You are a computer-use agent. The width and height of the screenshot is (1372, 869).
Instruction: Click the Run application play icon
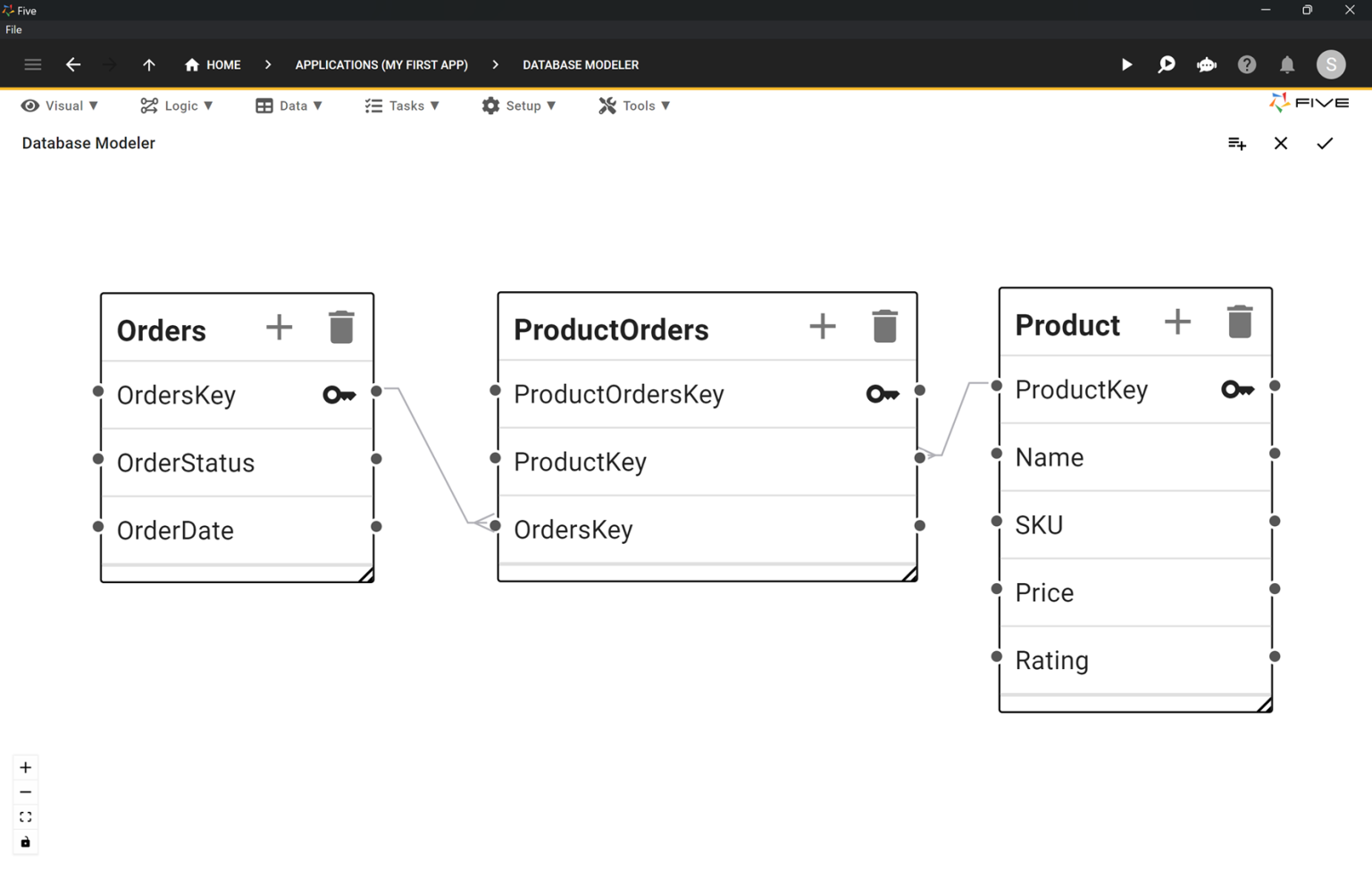click(x=1126, y=64)
